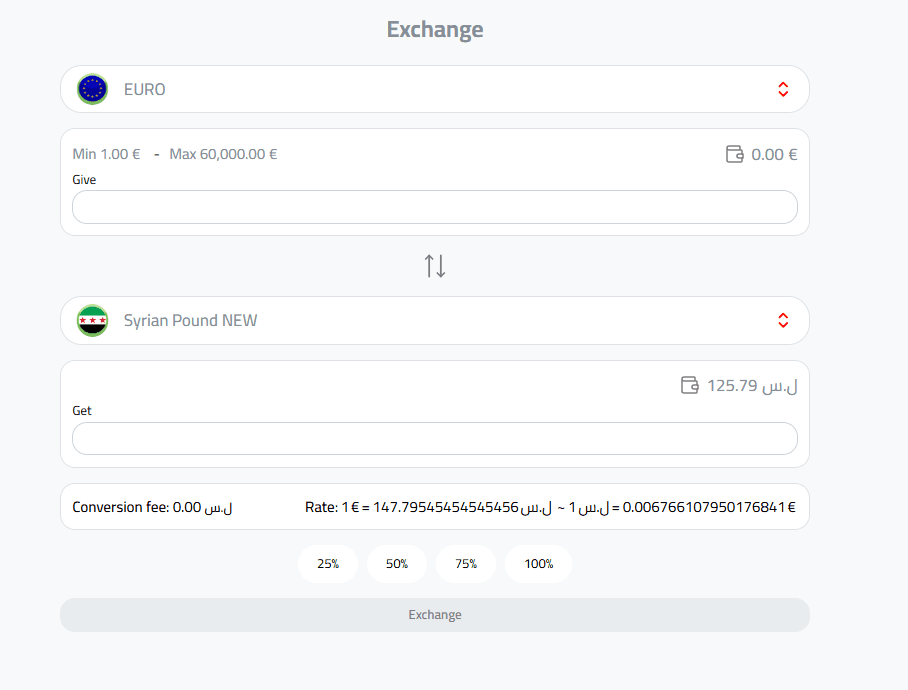Click the grey Exchange submit button
This screenshot has width=908, height=690.
(435, 615)
